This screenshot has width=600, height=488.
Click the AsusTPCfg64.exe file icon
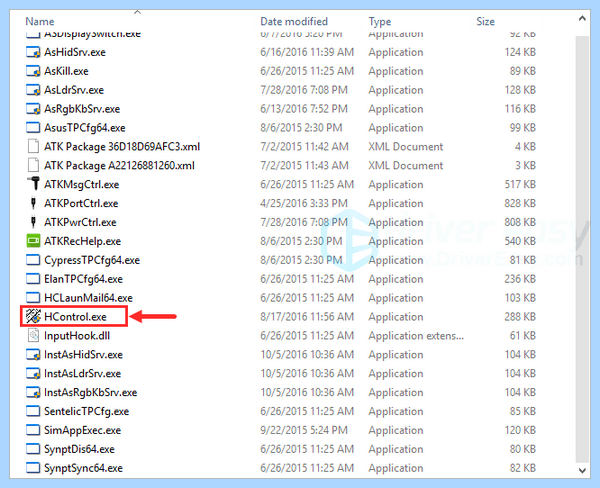point(33,127)
